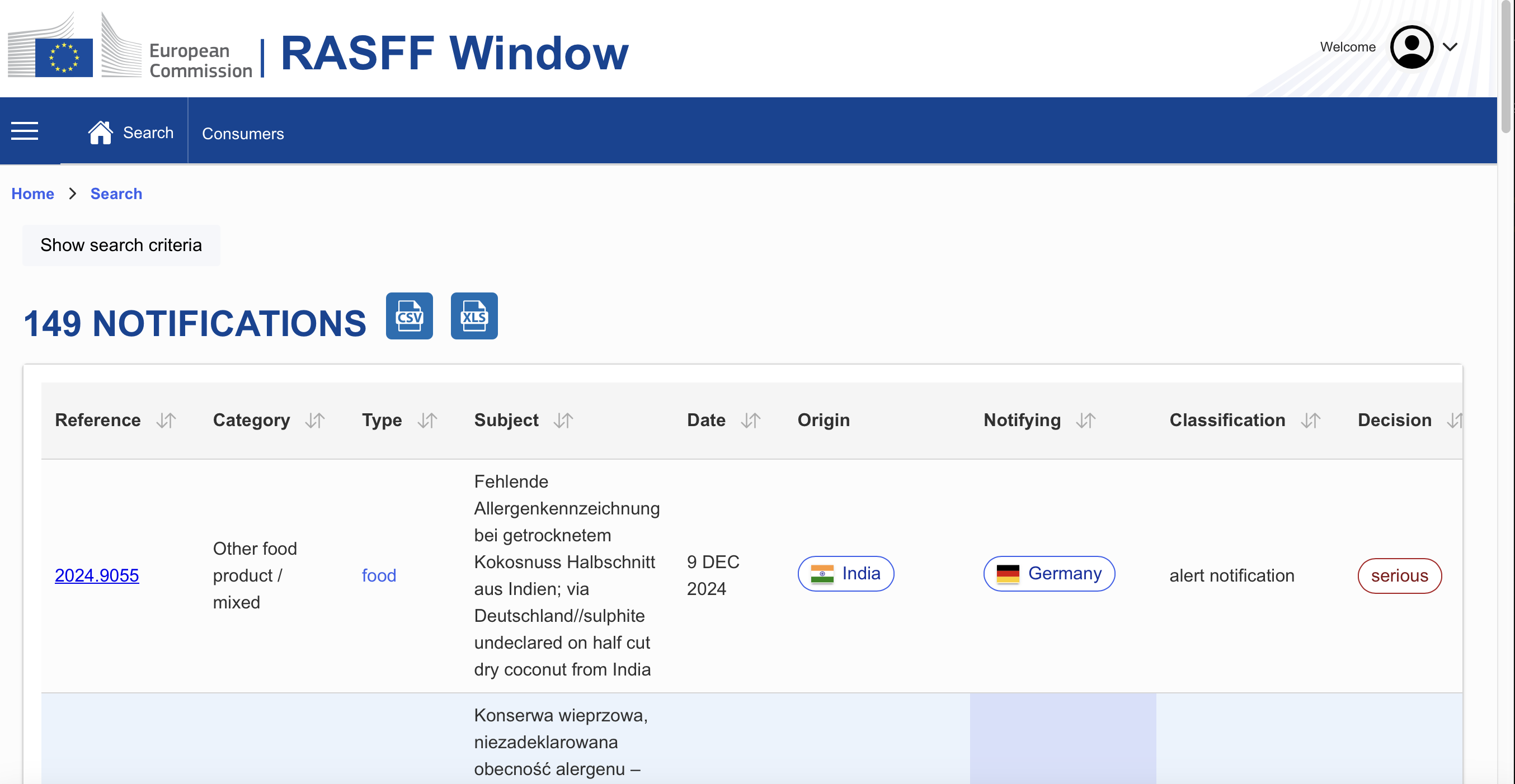Click the 9 DEC 2024 date cell
Viewport: 1515px width, 784px height.
click(x=713, y=575)
